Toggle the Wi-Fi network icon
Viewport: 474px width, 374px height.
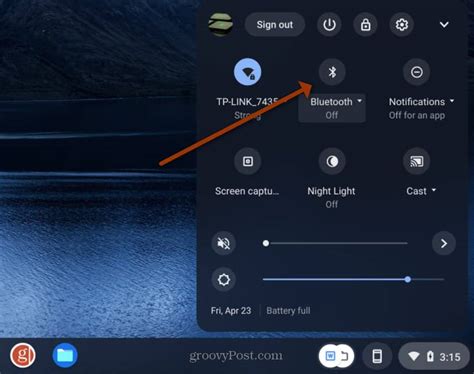[x=247, y=72]
